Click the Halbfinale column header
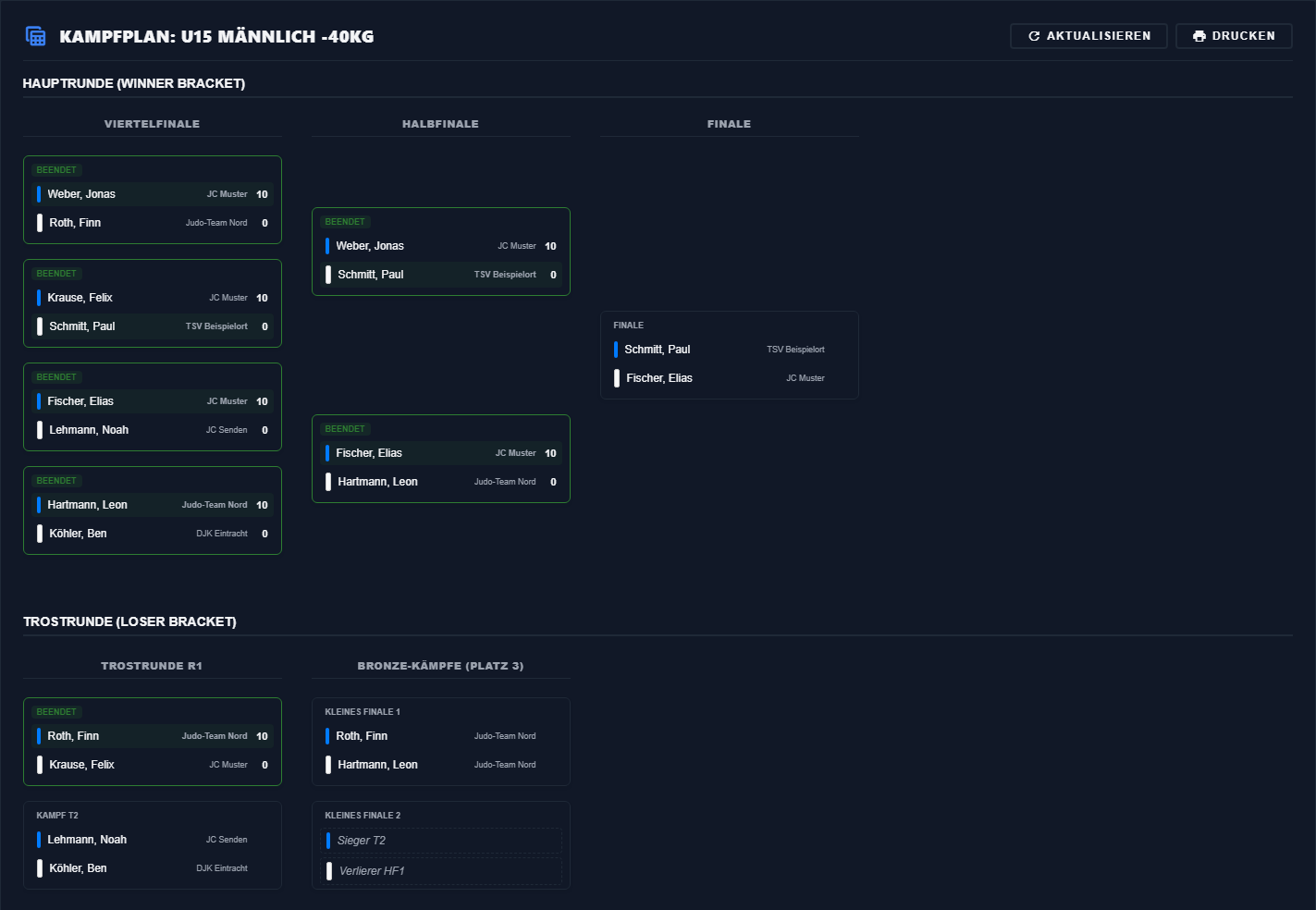1316x910 pixels. point(440,124)
